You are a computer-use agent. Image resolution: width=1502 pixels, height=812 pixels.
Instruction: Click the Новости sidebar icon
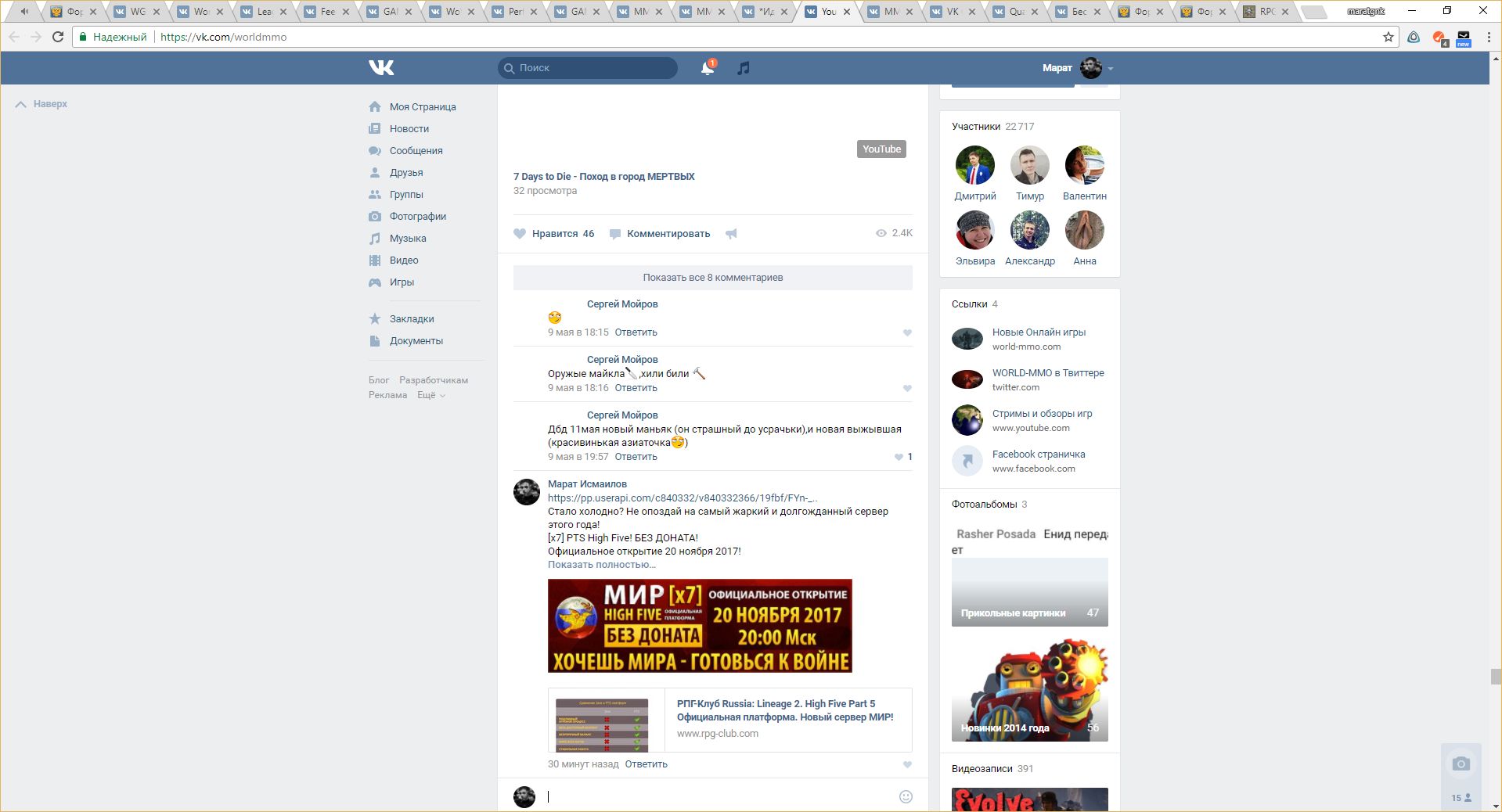375,129
